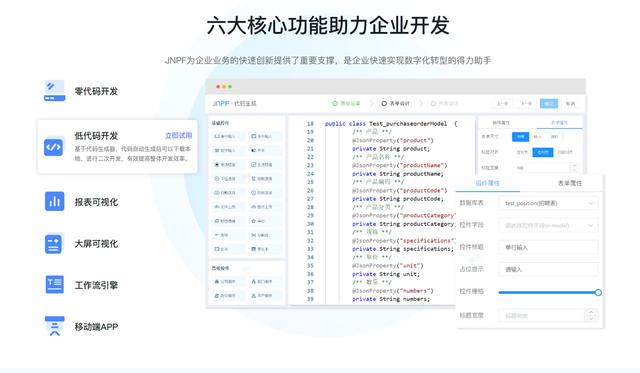This screenshot has height=373, width=640.
Task: Pick the 开关 switch component in the palette
Action: pos(265,151)
